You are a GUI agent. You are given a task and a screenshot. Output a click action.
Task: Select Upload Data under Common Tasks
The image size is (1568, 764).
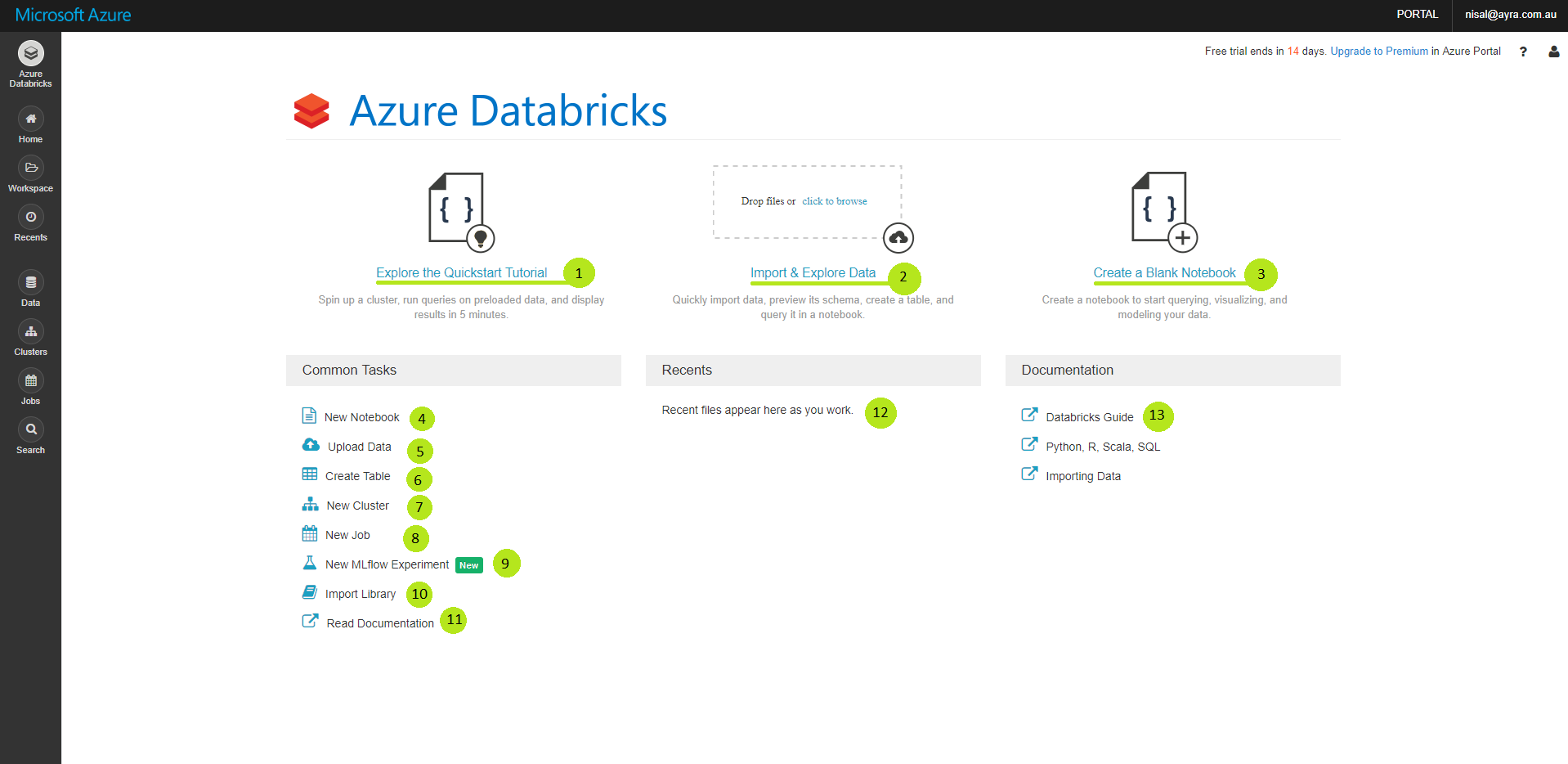point(360,447)
